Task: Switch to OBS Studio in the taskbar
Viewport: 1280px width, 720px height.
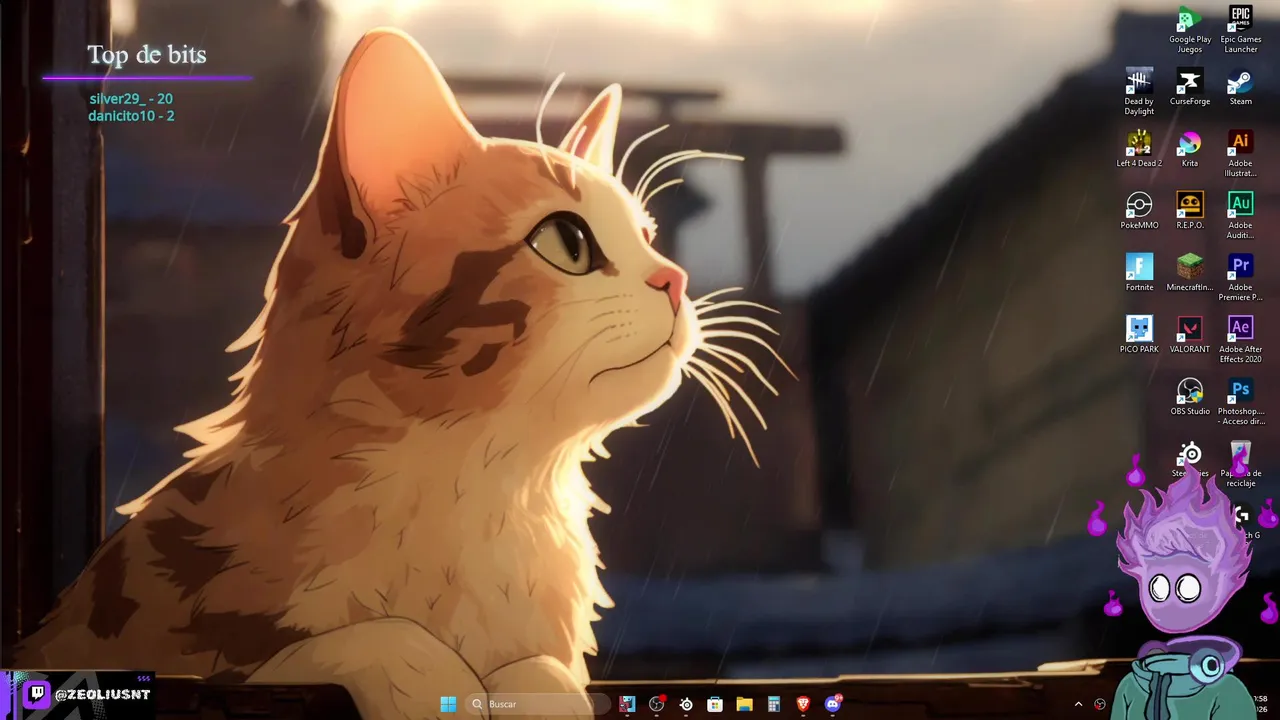Action: (x=657, y=704)
